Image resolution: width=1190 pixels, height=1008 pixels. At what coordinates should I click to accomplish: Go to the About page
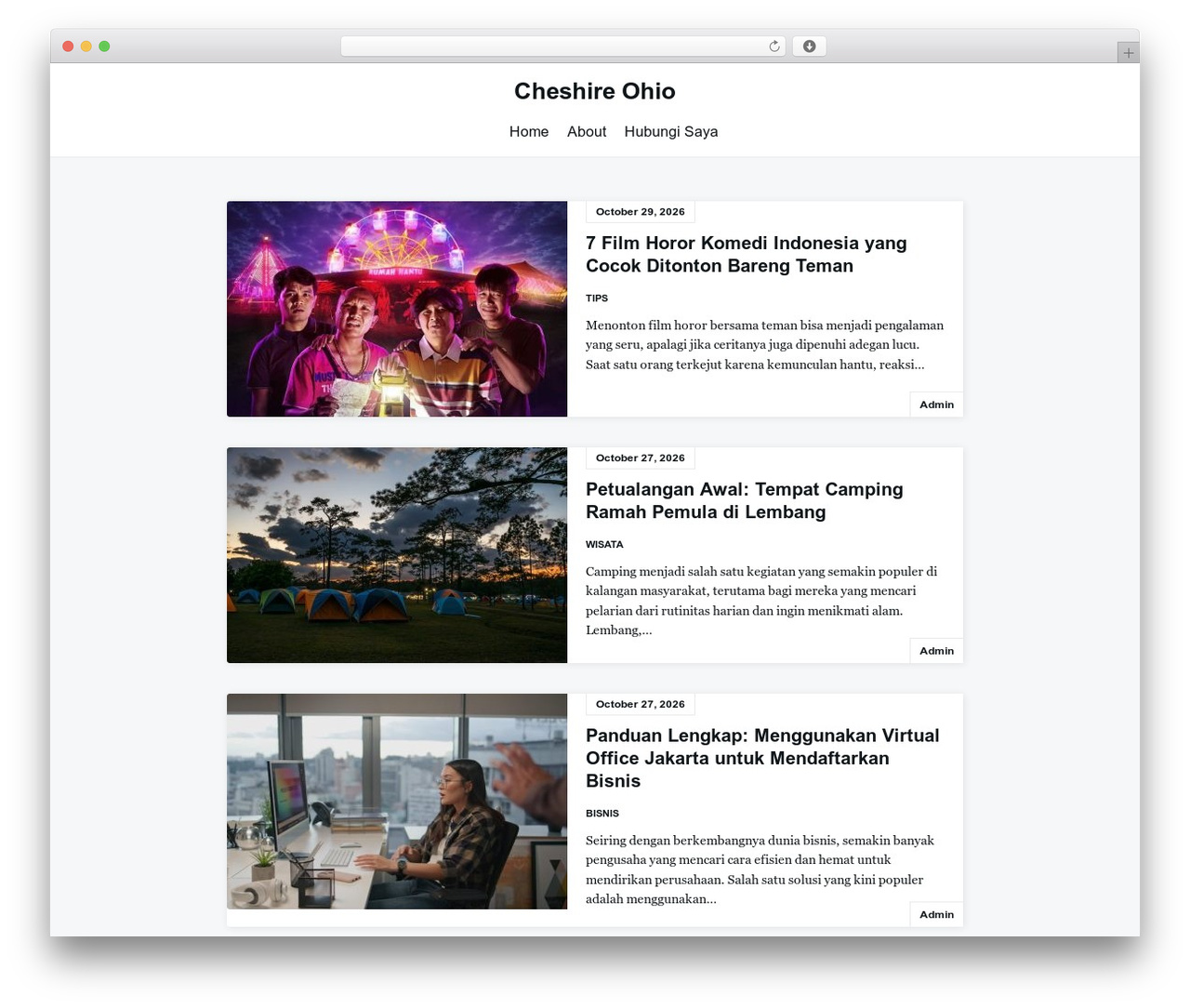click(587, 132)
